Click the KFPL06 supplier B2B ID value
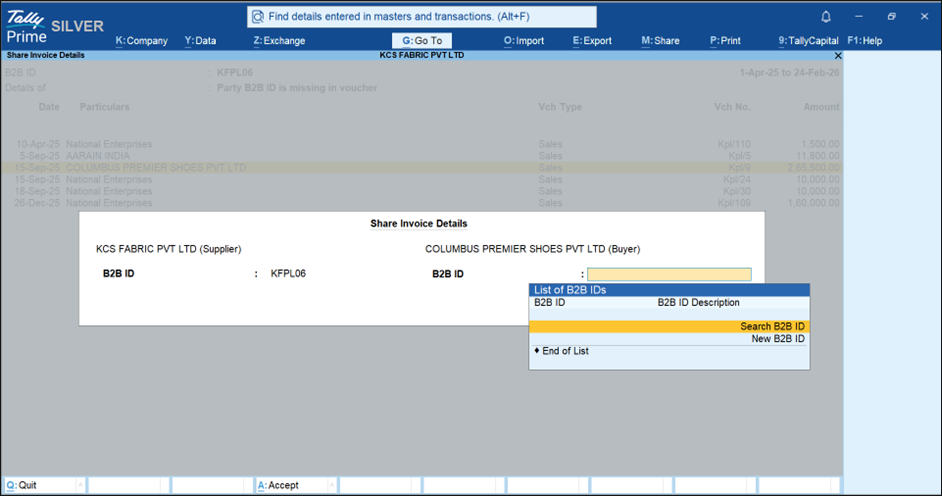942x496 pixels. click(x=288, y=273)
